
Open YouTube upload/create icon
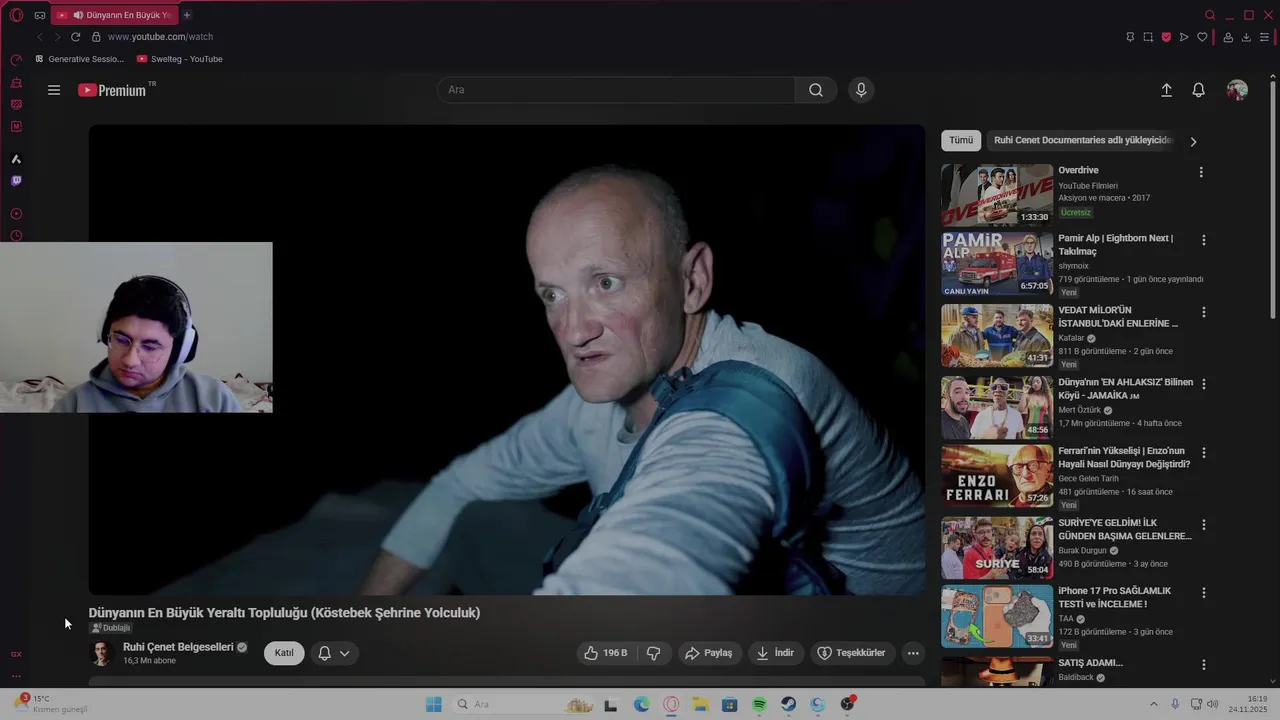[x=1166, y=90]
